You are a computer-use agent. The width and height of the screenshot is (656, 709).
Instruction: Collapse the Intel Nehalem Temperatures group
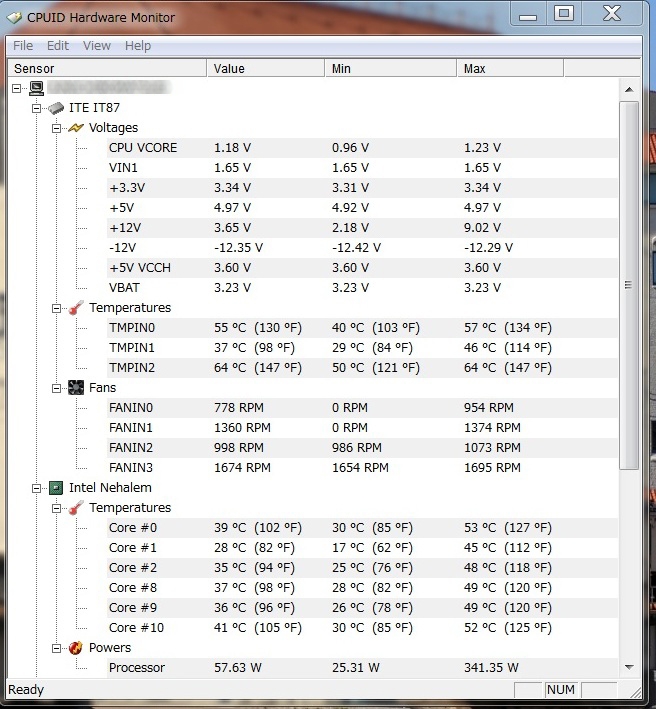click(x=57, y=508)
